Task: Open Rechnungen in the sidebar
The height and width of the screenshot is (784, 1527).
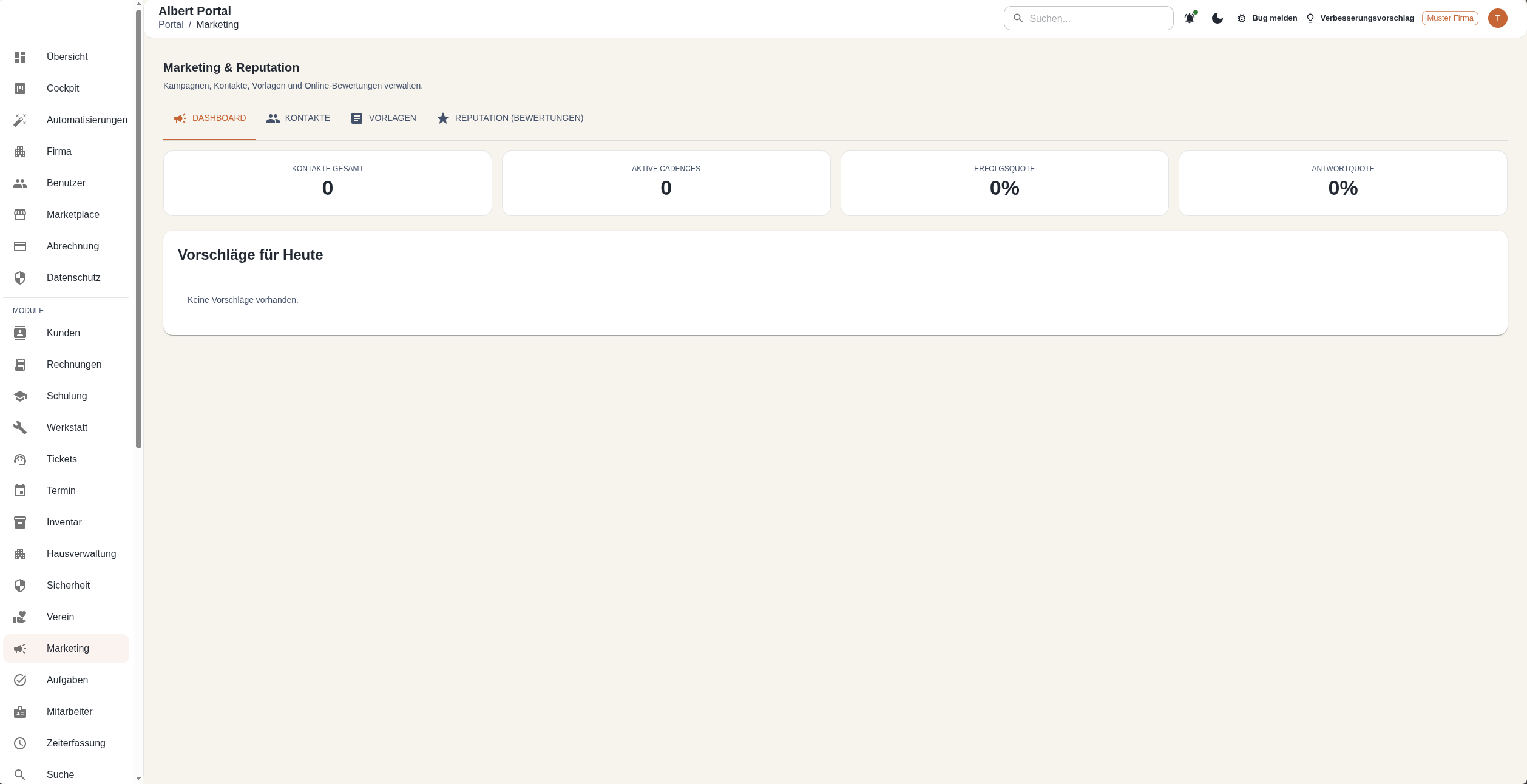Action: click(66, 365)
